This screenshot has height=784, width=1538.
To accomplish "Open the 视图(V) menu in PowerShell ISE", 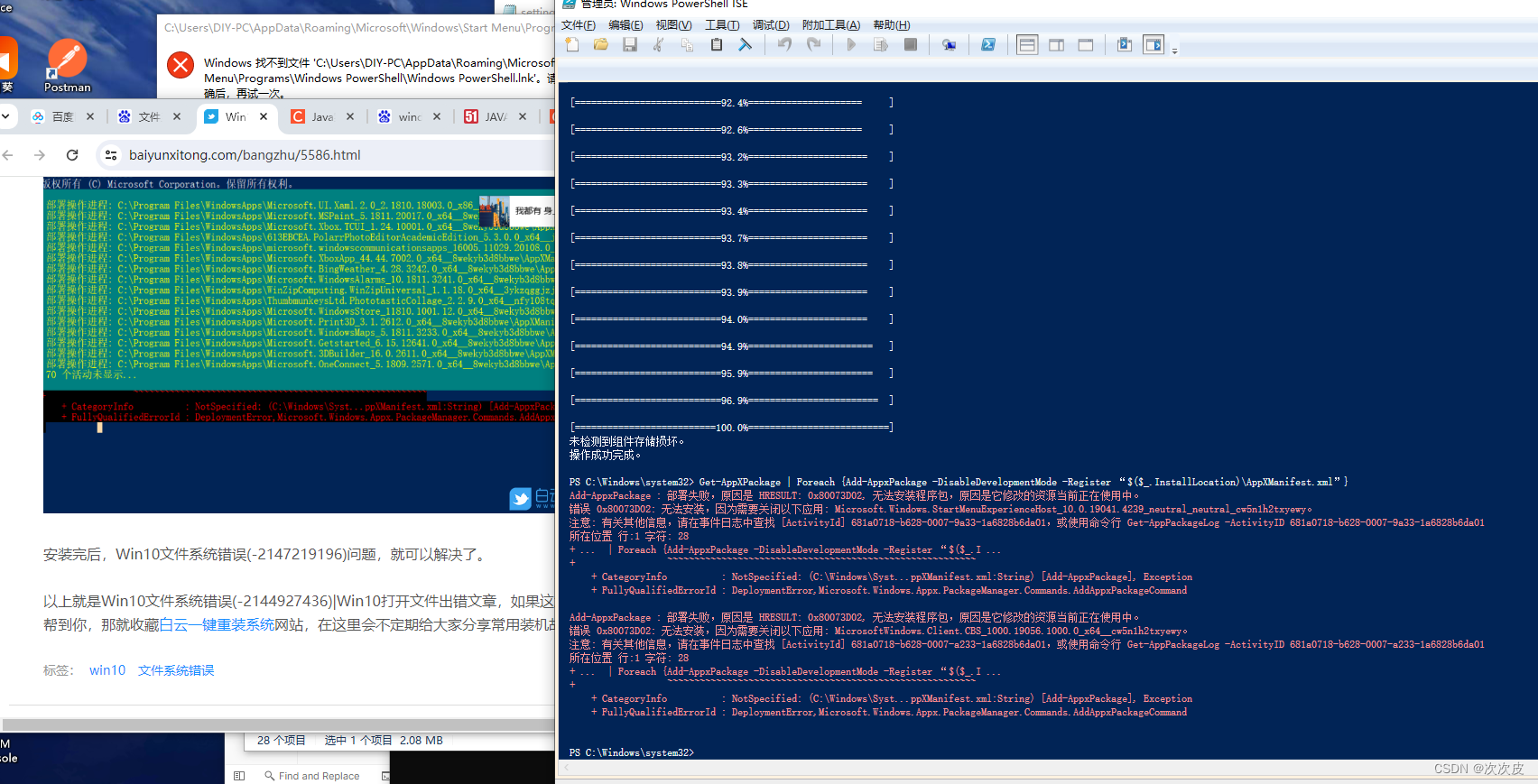I will (673, 25).
